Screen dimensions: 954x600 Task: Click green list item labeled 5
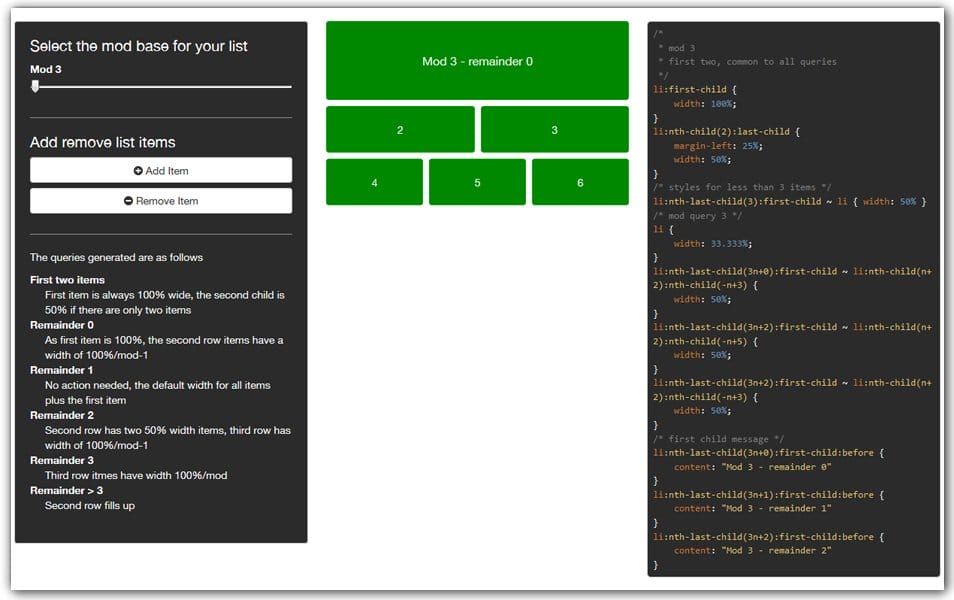click(x=477, y=181)
